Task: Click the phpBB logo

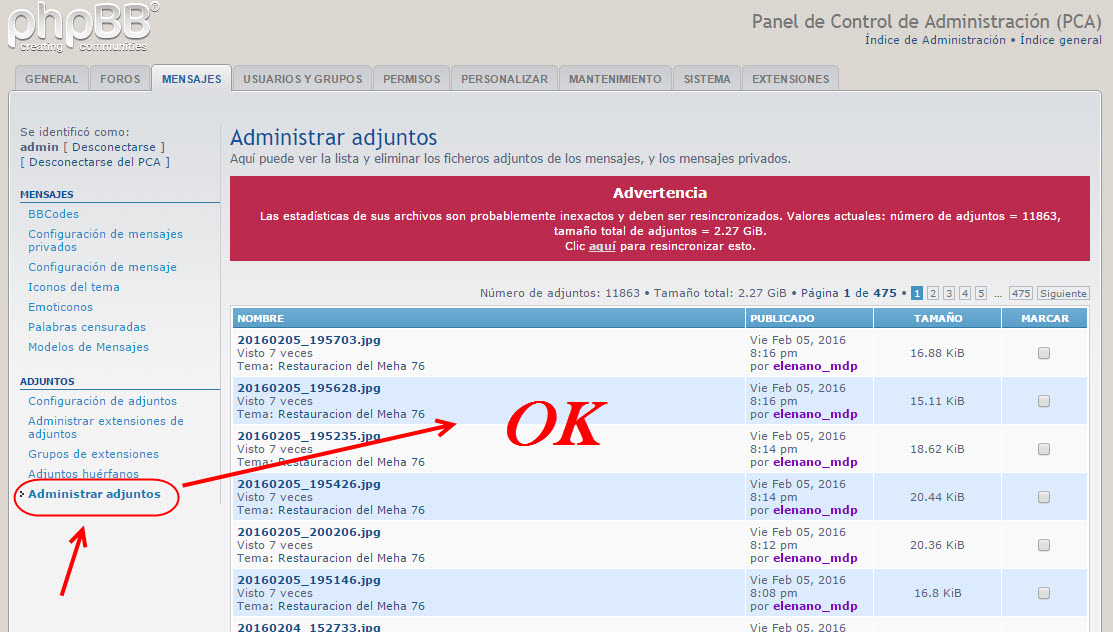Action: coord(82,27)
